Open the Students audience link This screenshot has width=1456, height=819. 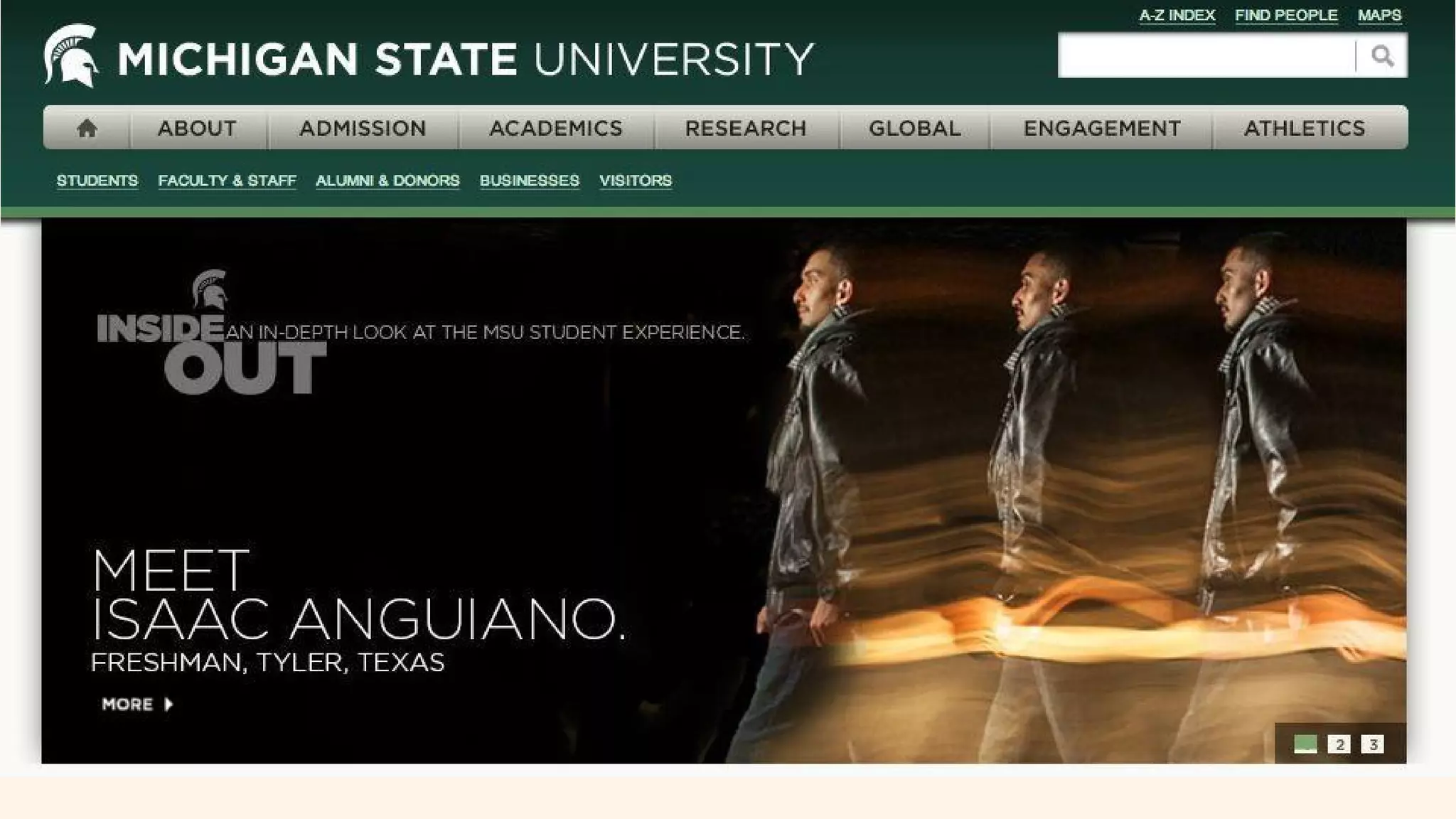(97, 181)
